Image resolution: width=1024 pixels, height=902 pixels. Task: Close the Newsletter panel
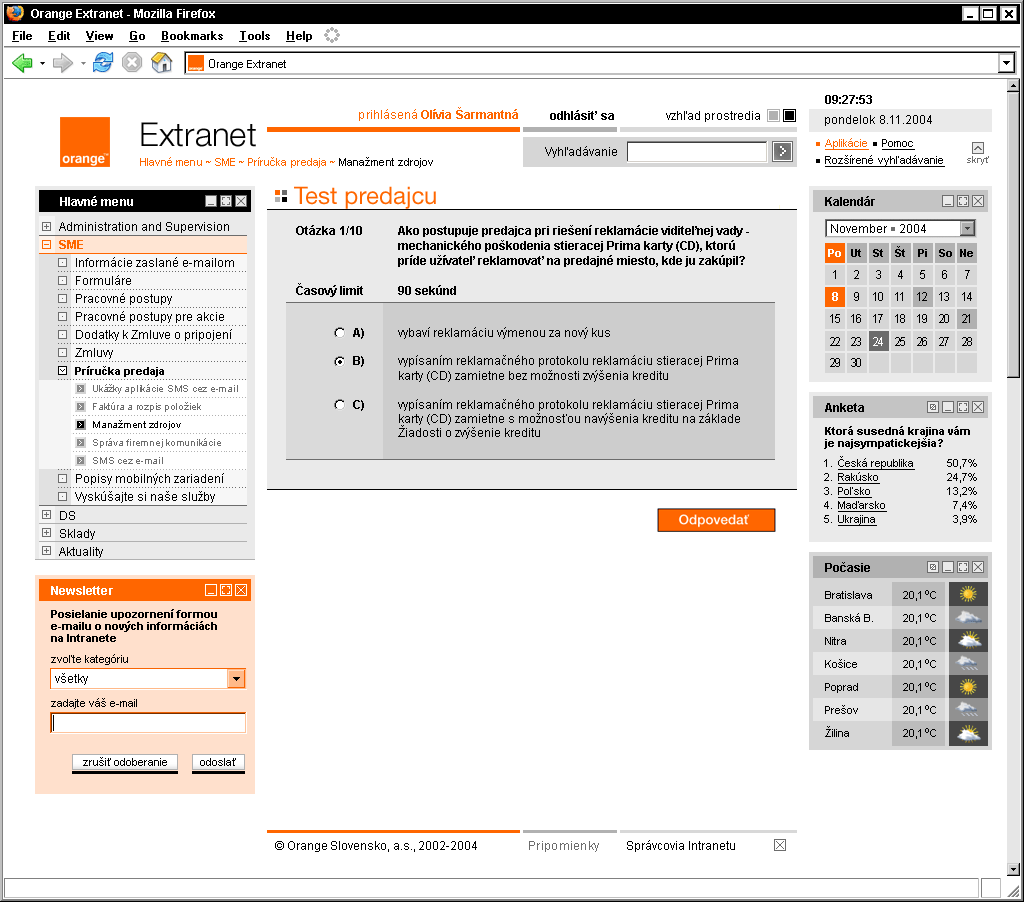pyautogui.click(x=241, y=590)
